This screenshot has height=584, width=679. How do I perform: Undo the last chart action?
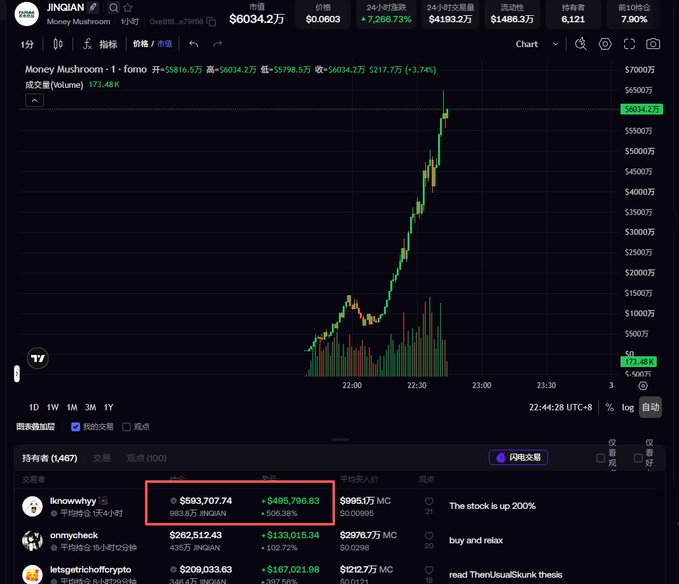pyautogui.click(x=194, y=44)
